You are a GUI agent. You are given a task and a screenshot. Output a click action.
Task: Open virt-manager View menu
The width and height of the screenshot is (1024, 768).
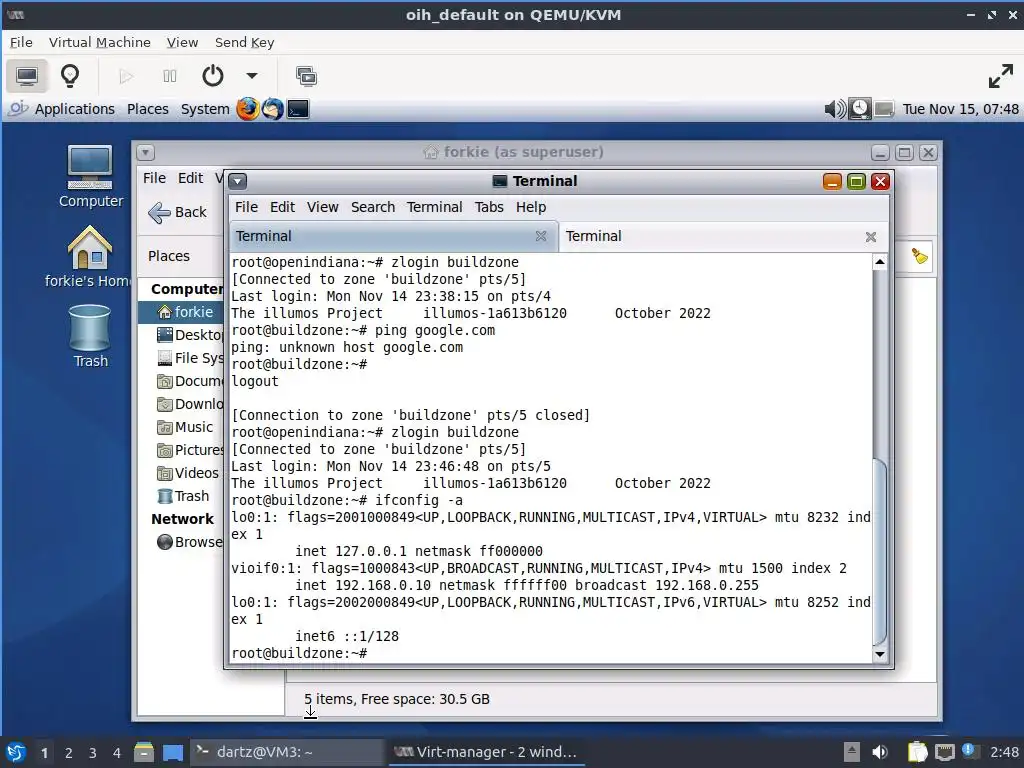click(182, 42)
